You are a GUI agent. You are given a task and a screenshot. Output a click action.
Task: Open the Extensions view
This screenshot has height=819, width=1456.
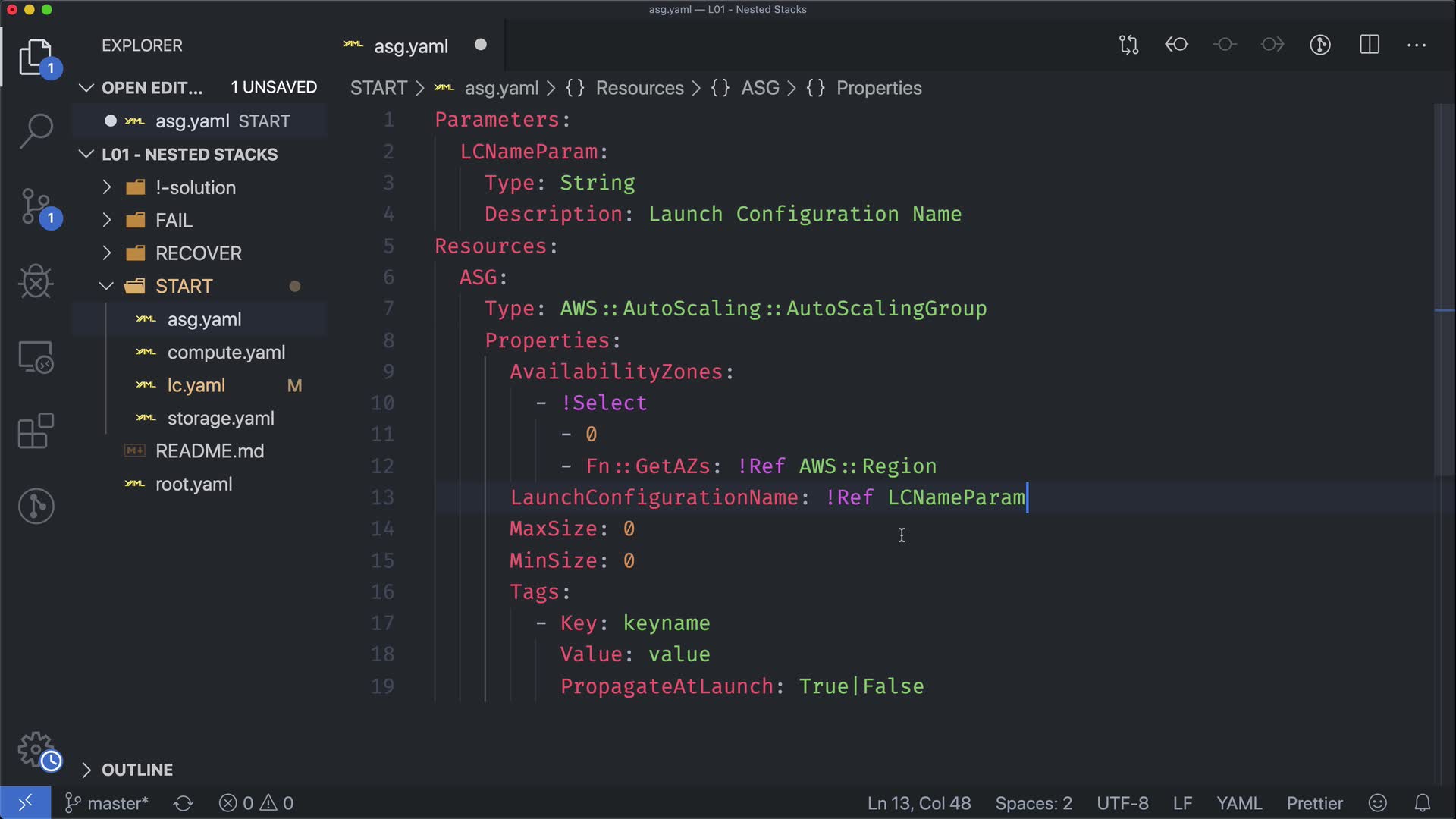coord(36,431)
